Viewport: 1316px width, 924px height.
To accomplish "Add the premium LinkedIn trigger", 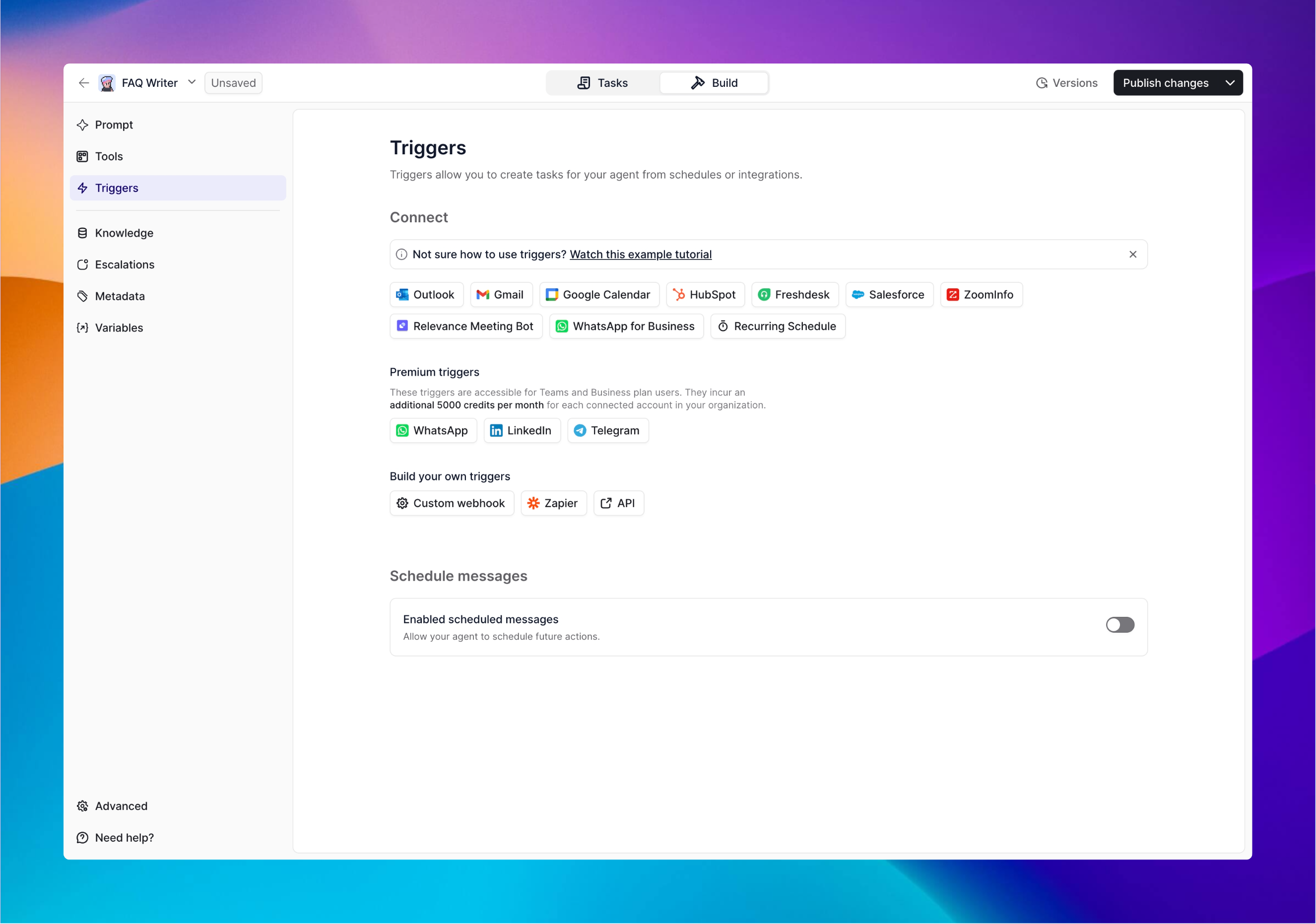I will coord(522,430).
